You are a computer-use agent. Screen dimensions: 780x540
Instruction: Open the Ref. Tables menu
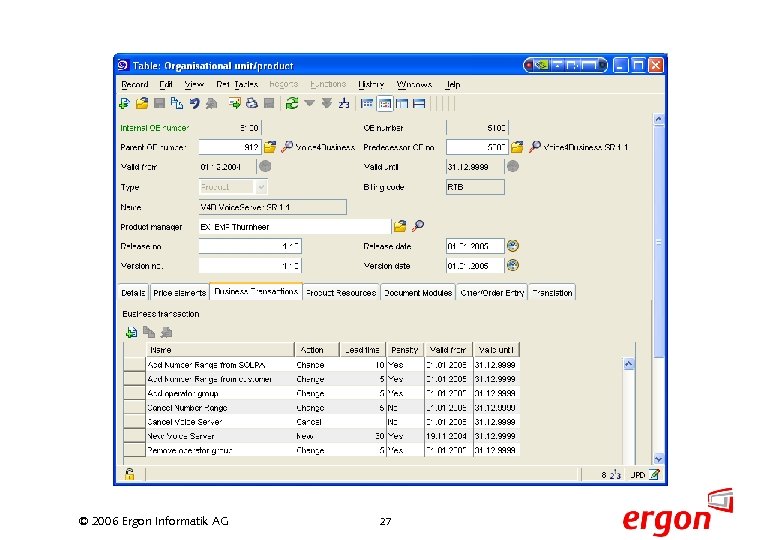[237, 85]
